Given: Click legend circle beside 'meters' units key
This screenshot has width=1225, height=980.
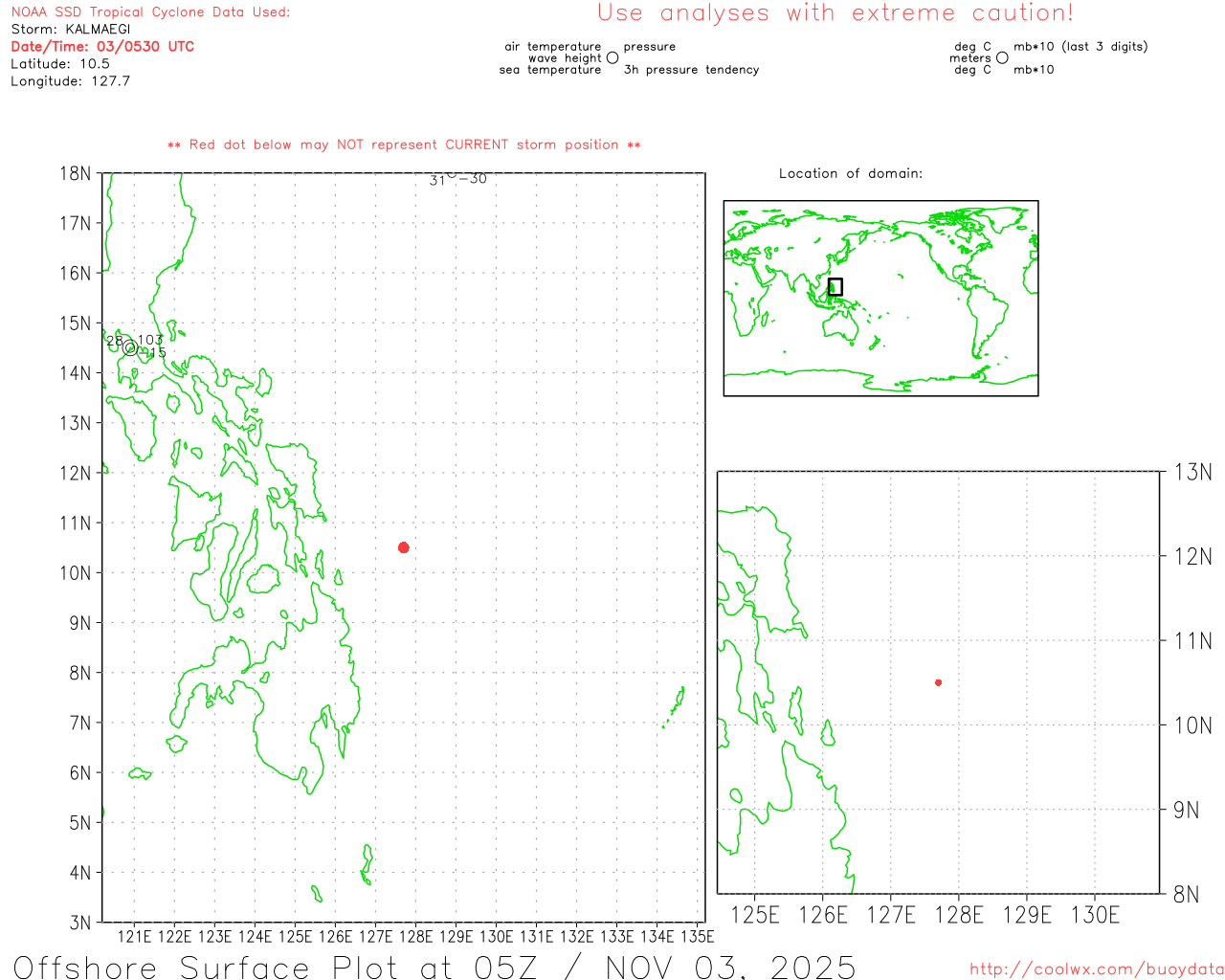Looking at the screenshot, I should [x=1002, y=58].
